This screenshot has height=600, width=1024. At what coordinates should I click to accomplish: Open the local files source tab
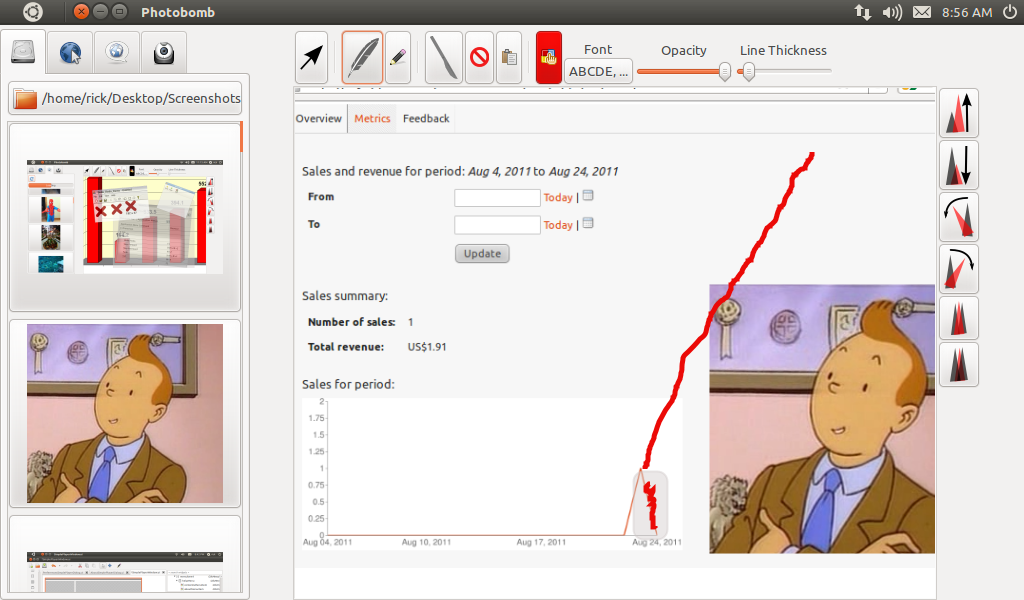pos(24,52)
